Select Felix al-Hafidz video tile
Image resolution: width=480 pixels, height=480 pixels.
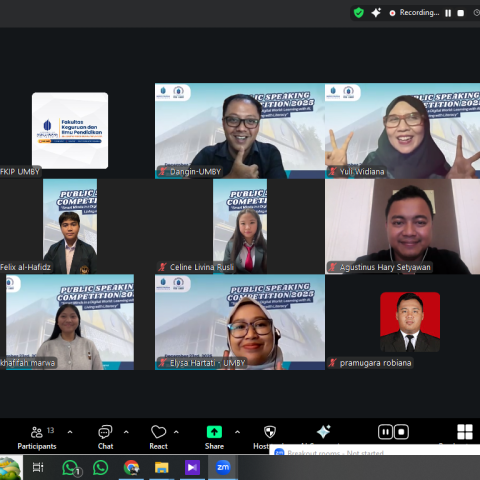[70, 226]
